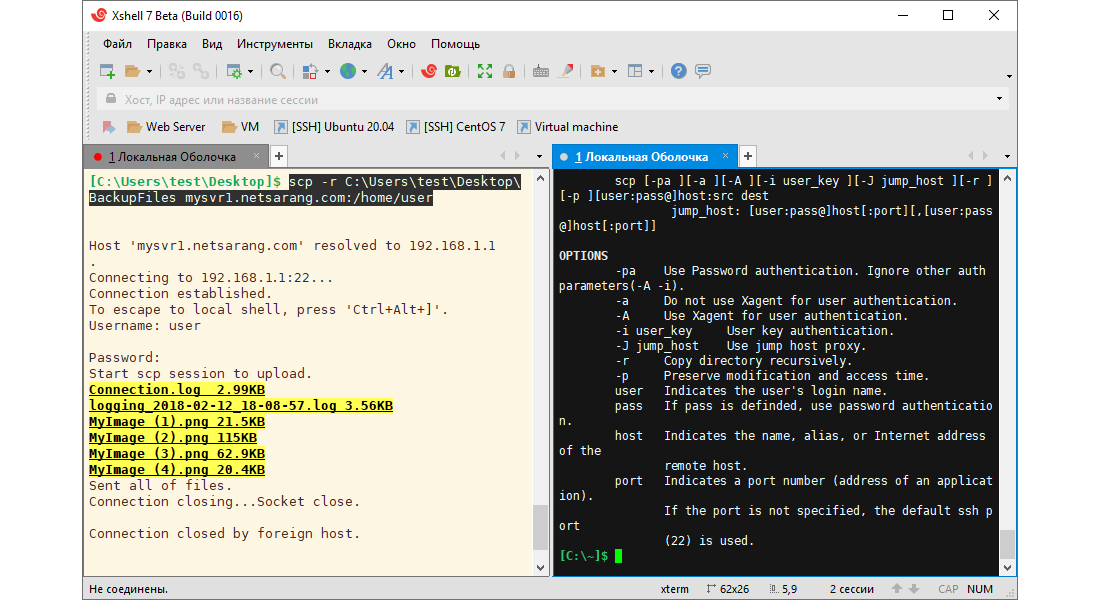The image size is (1100, 600).
Task: Open the toolbar overflow options arrow
Action: [1009, 76]
